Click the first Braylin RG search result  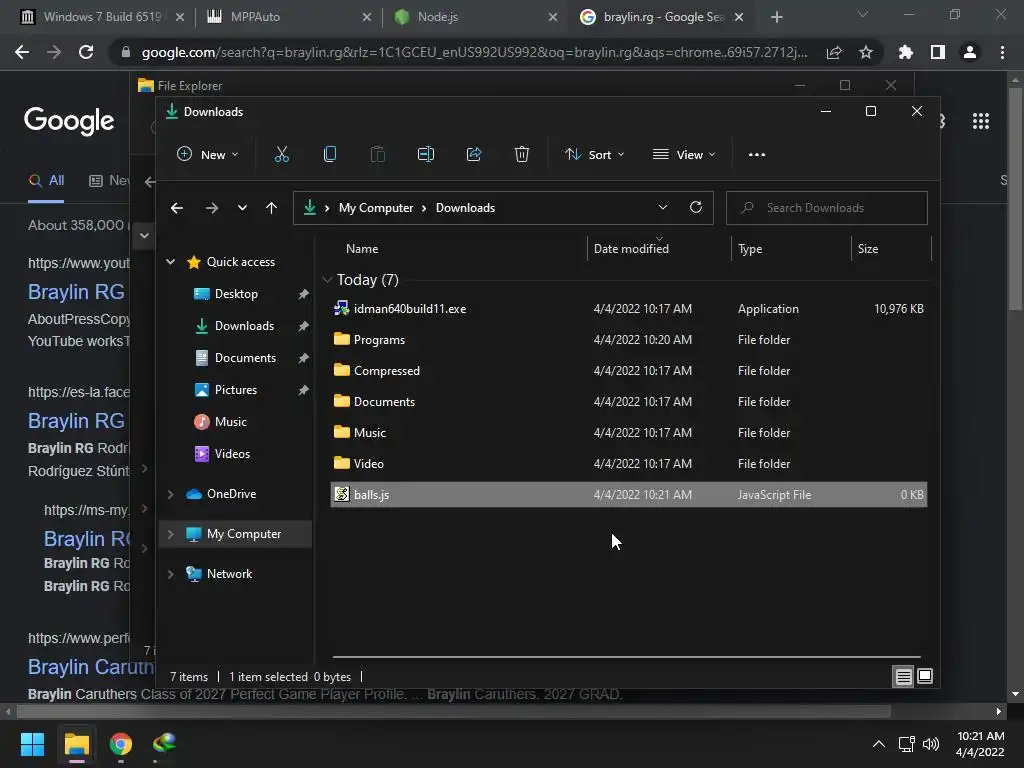[76, 292]
